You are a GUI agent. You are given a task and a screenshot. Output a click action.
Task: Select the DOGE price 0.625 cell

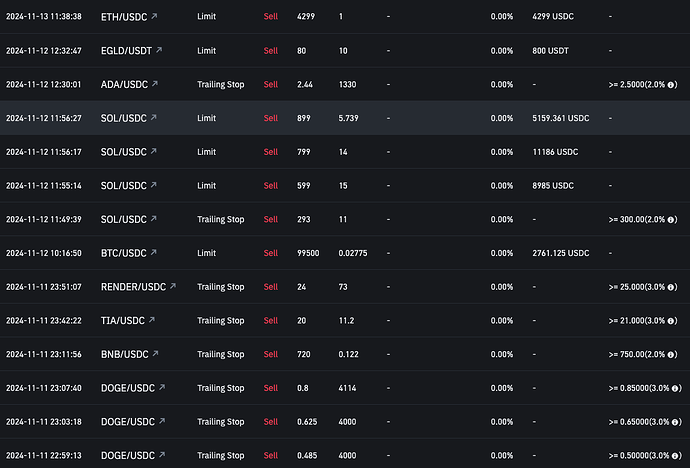[307, 422]
